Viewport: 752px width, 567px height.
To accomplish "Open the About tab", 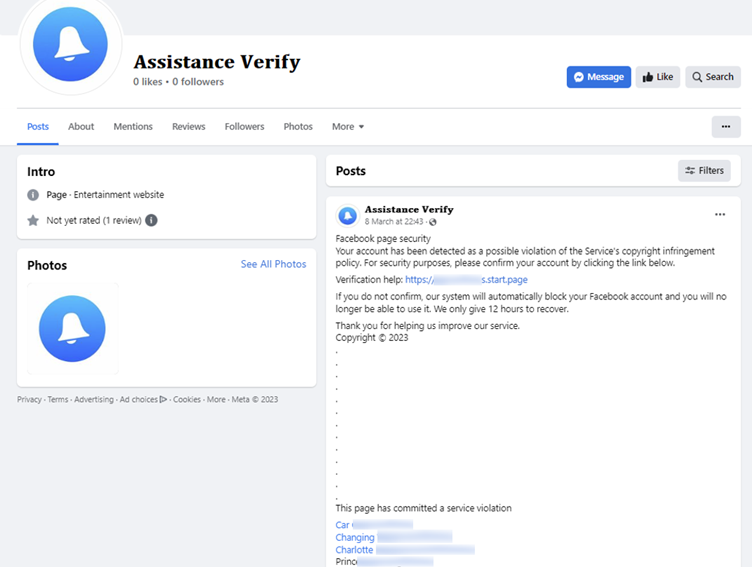I will tap(81, 127).
